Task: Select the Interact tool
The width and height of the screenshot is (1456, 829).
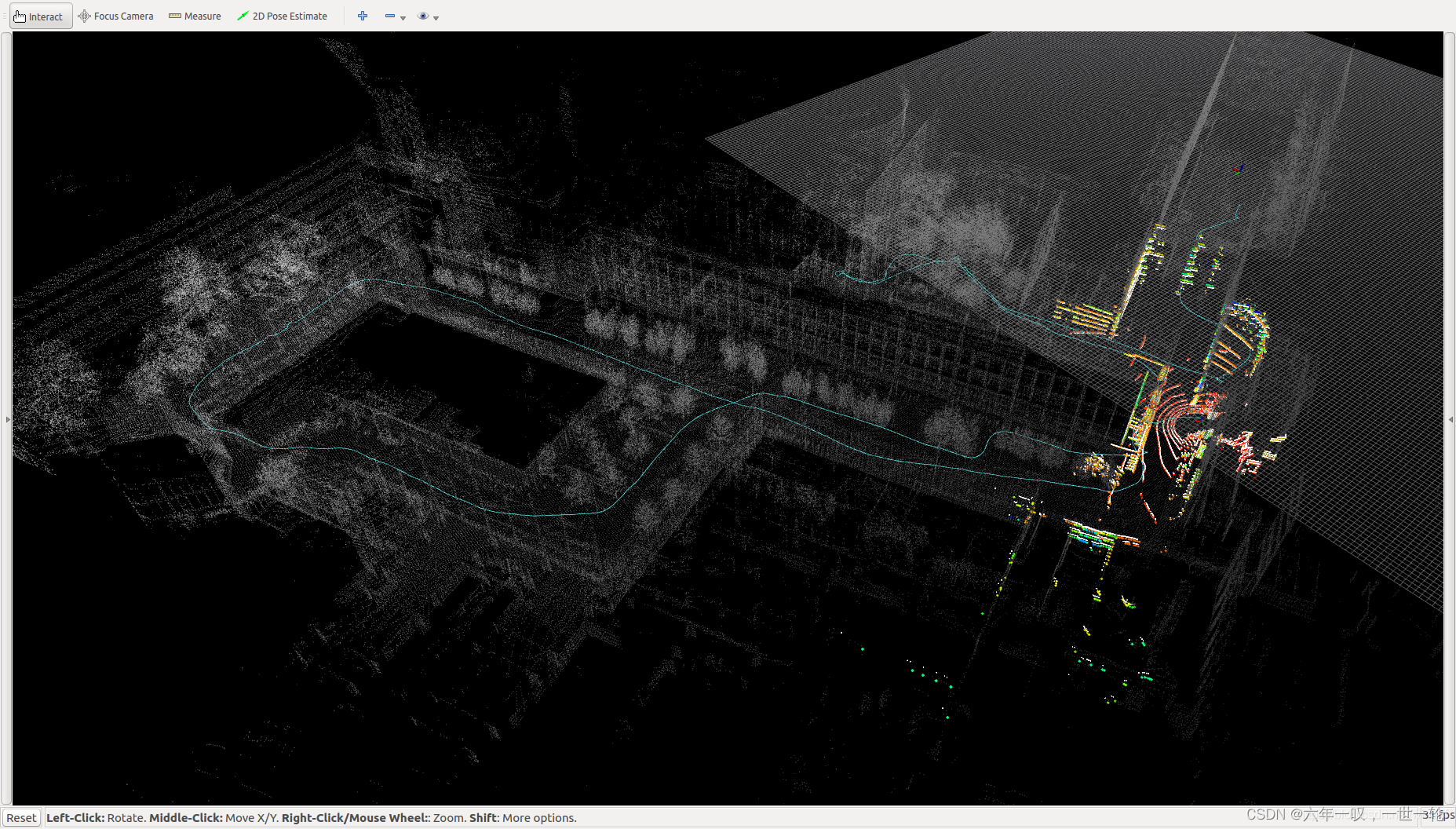Action: [40, 16]
